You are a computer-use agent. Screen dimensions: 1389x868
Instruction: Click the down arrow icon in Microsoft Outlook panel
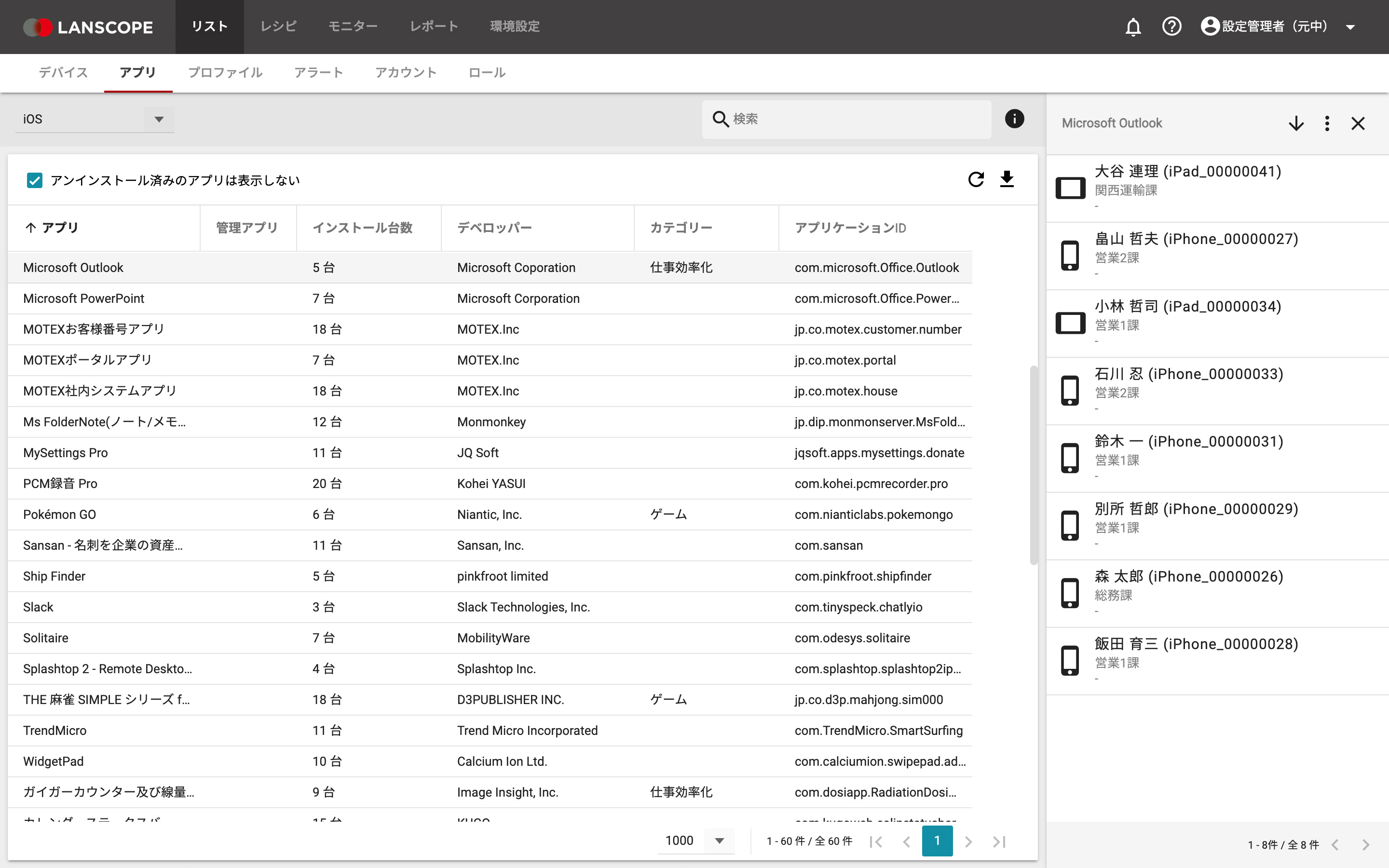click(1296, 123)
